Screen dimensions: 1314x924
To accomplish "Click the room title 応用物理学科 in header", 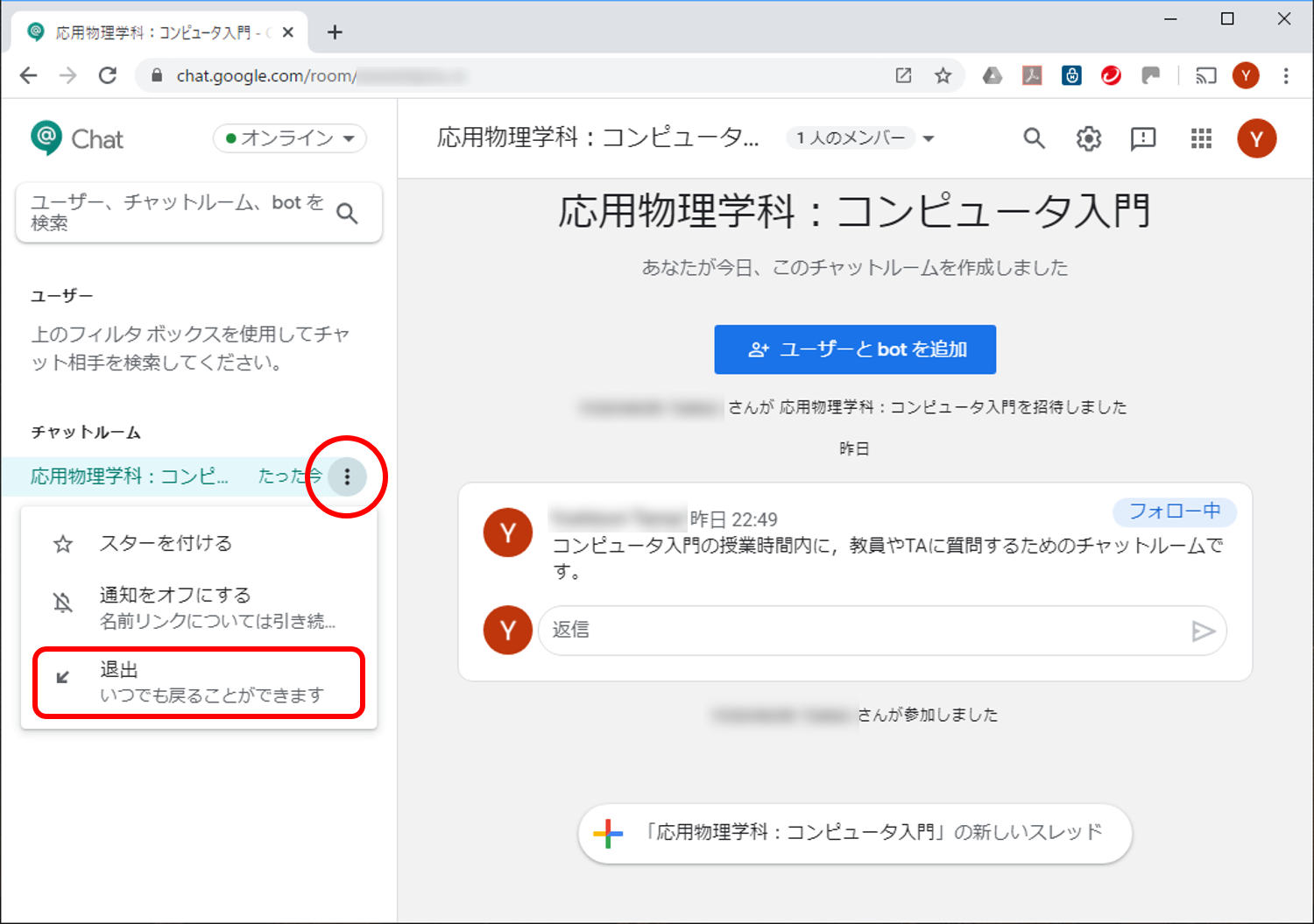I will (598, 138).
